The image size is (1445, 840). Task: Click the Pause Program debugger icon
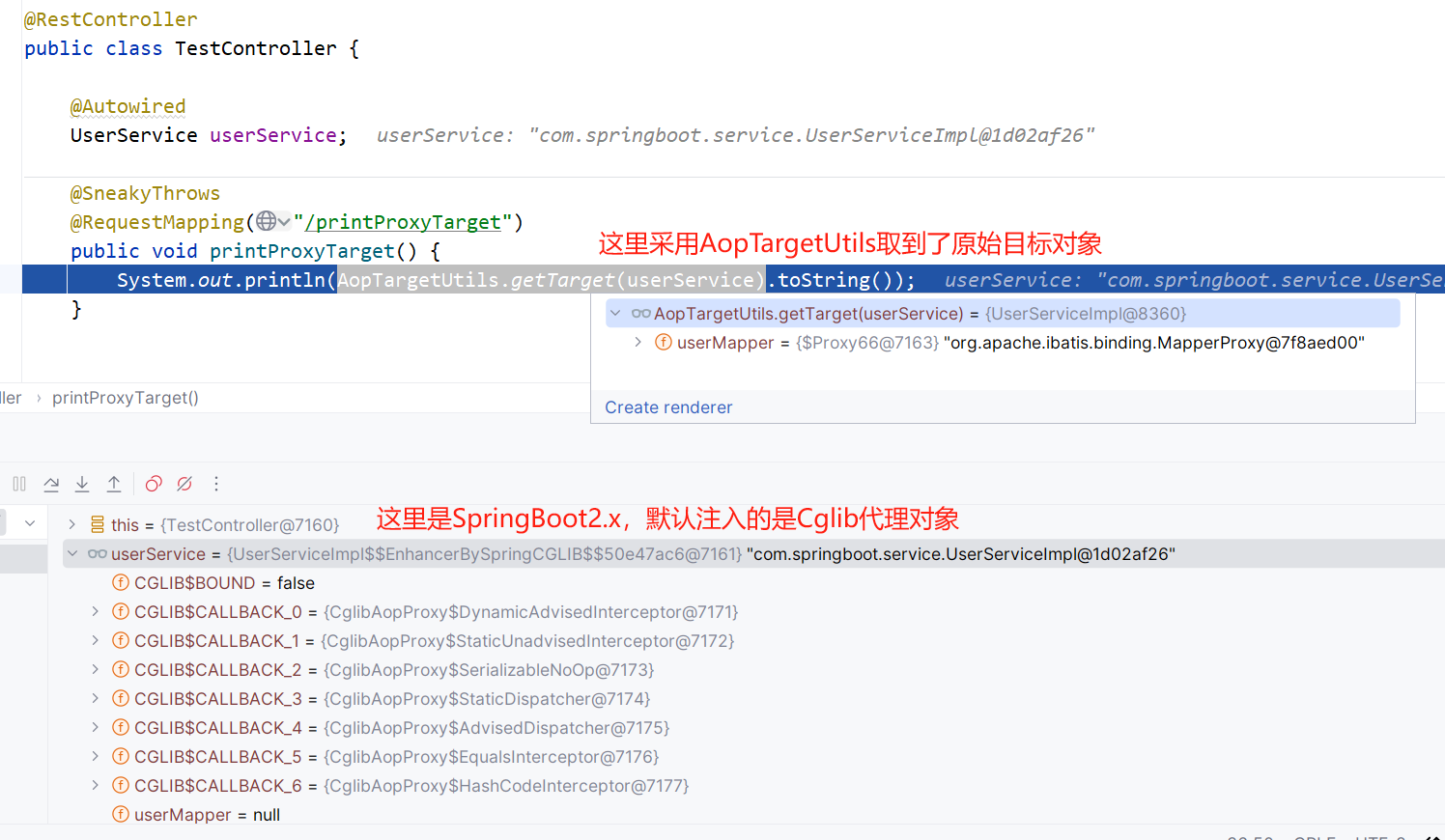click(x=19, y=484)
